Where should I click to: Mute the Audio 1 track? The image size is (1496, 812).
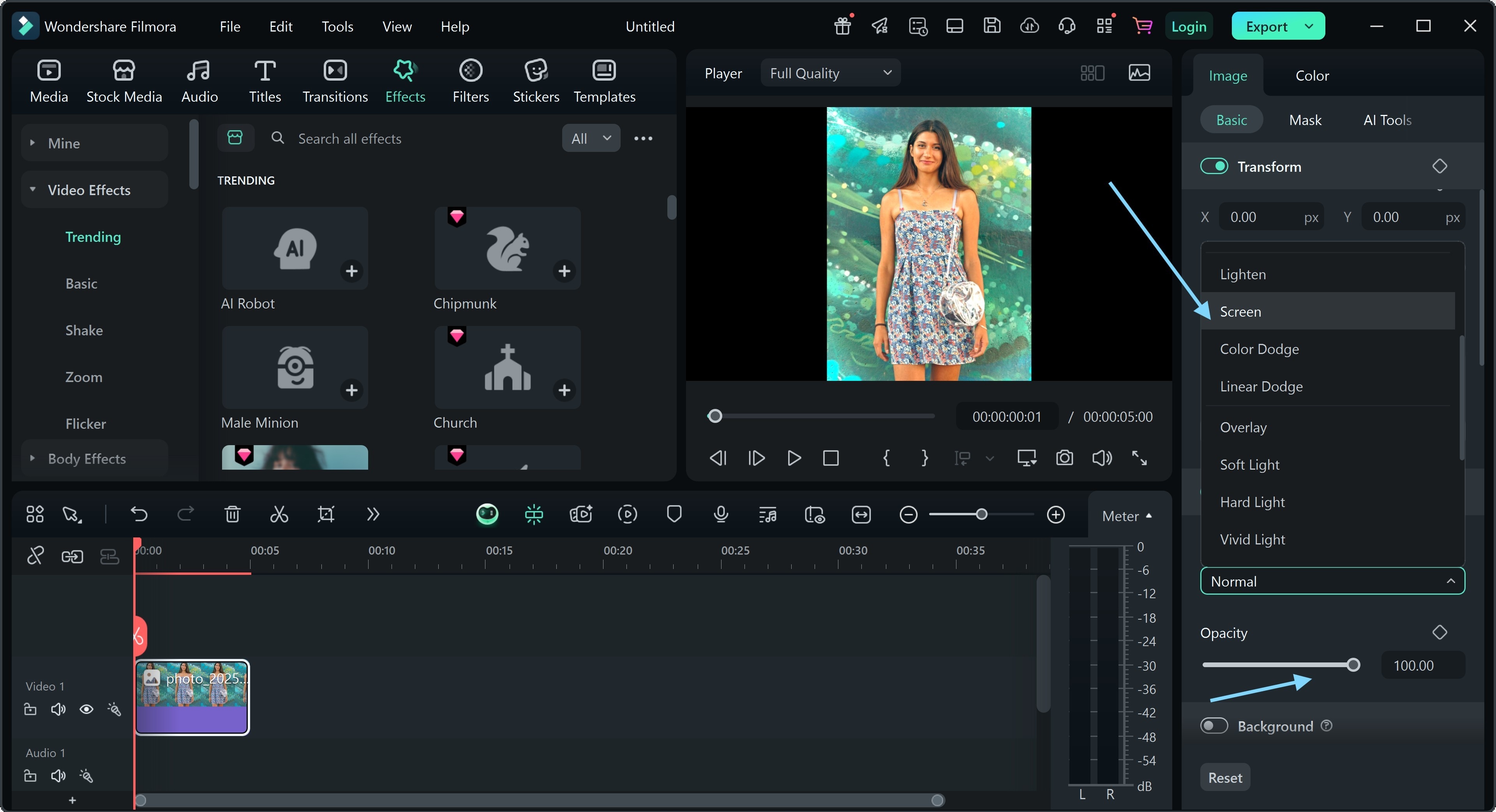(58, 776)
